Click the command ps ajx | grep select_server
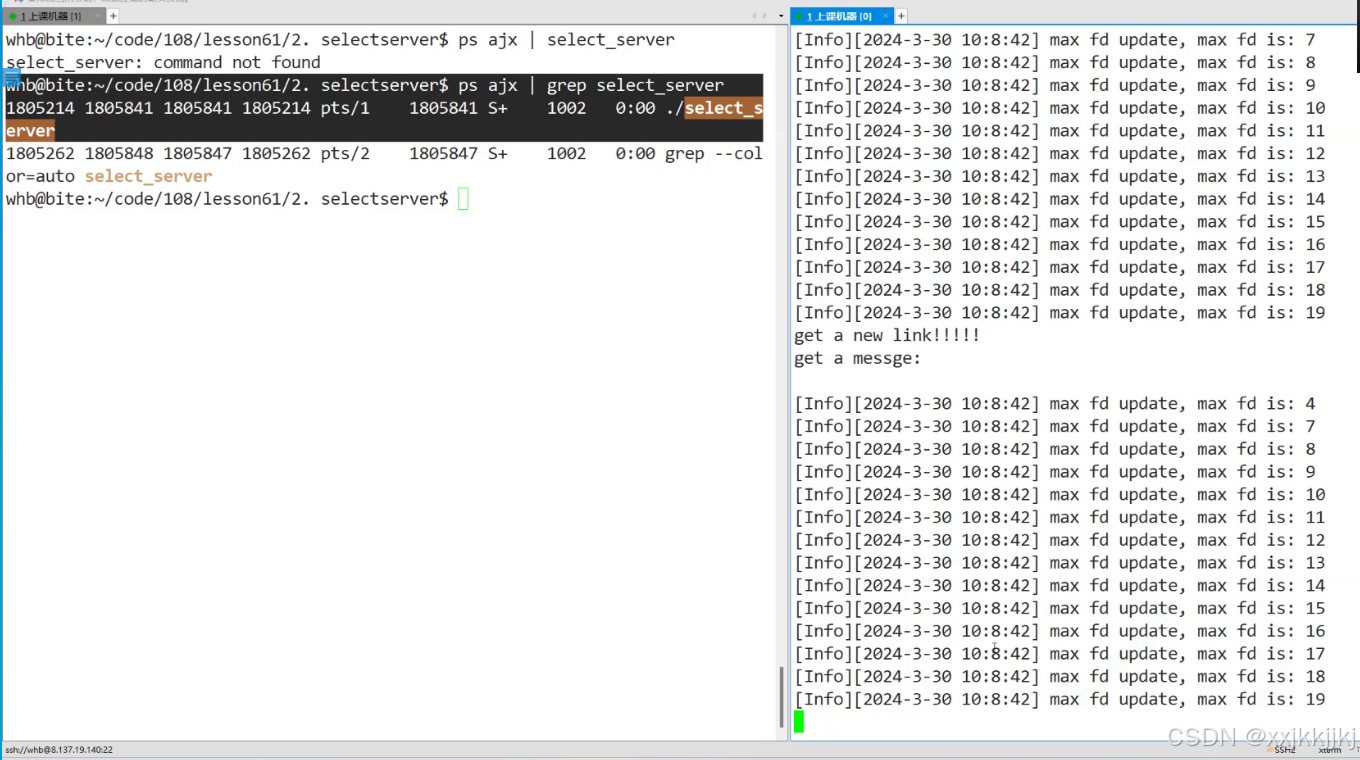The height and width of the screenshot is (760, 1360). 590,85
